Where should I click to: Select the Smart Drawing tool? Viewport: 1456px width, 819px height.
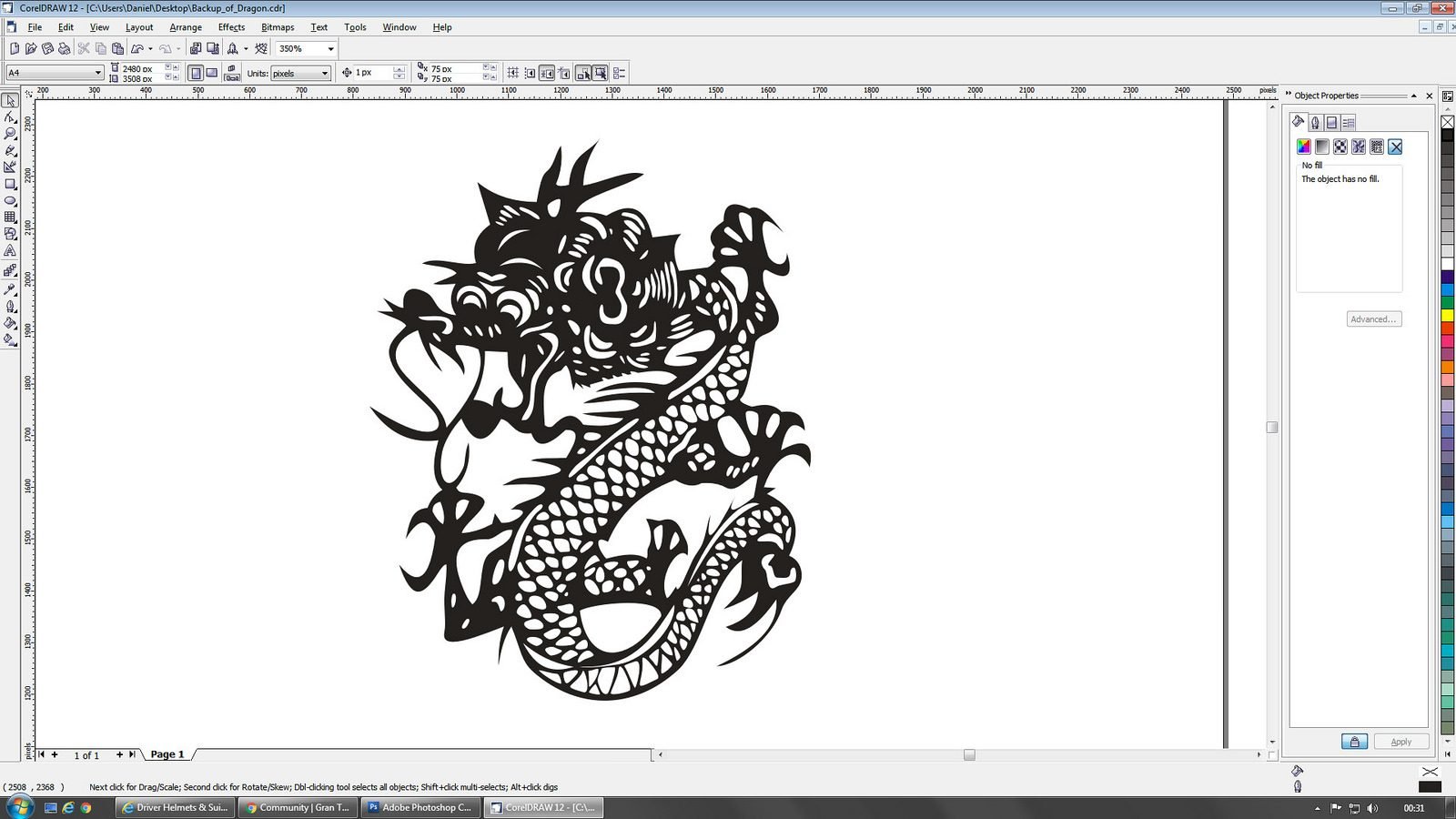point(10,167)
